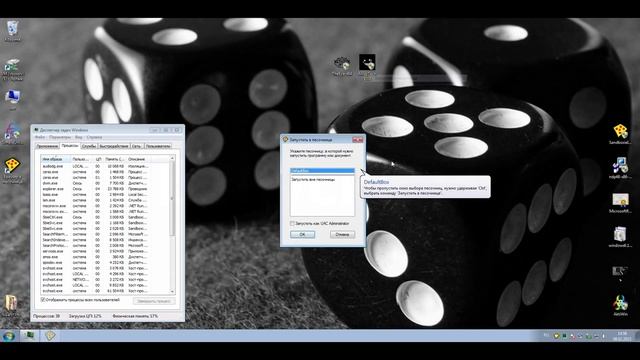Sort processes by the ЦП column header

[x=98, y=159]
